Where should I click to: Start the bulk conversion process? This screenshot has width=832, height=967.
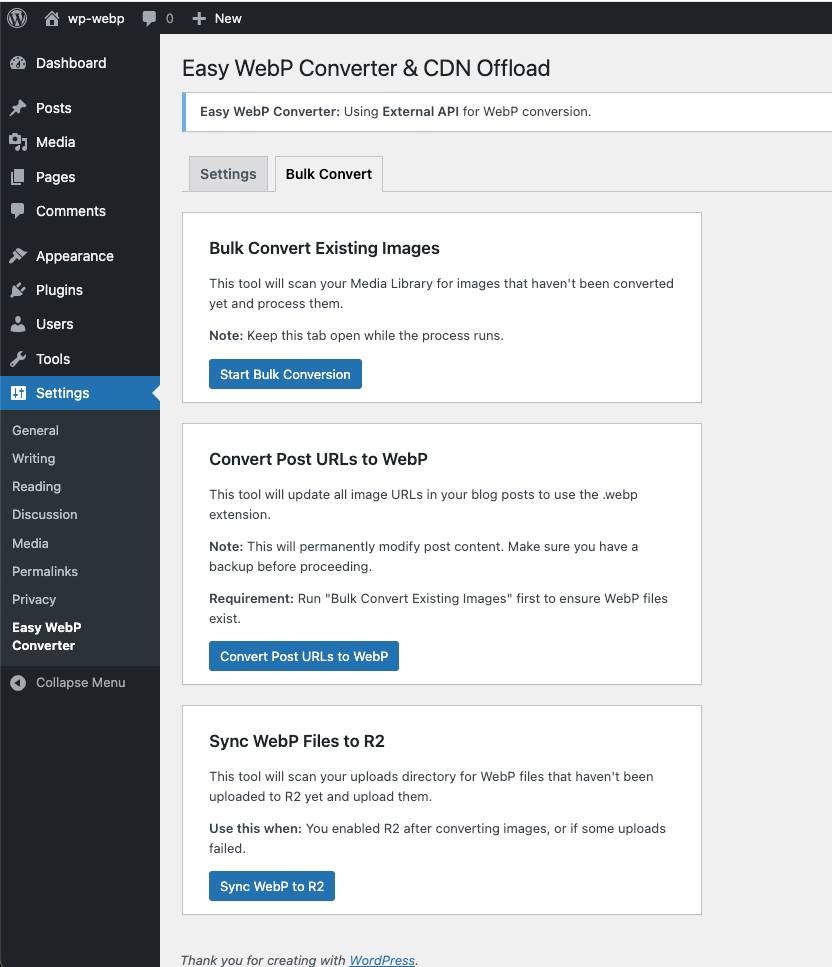click(x=285, y=374)
